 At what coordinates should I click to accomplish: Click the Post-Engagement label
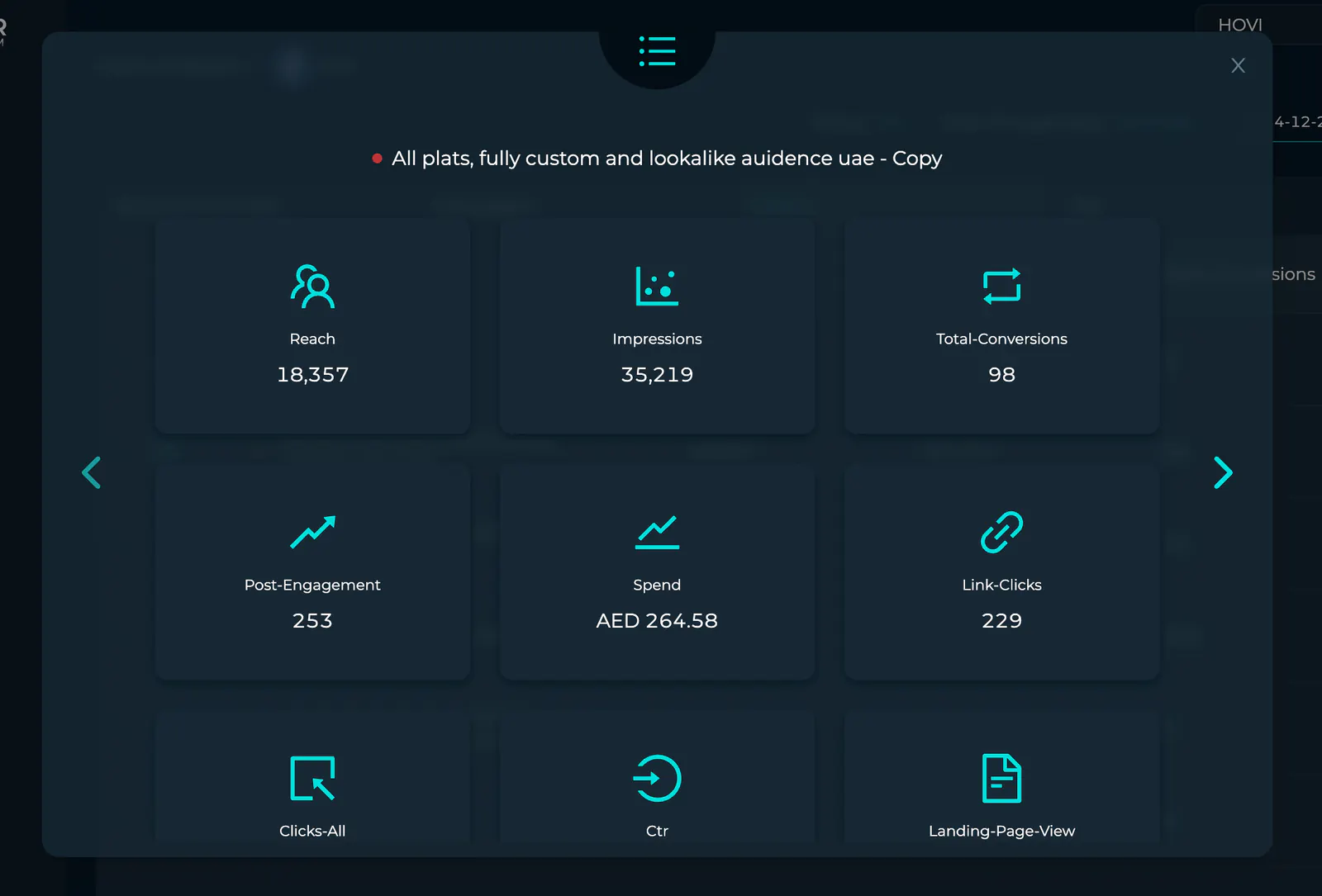[312, 585]
